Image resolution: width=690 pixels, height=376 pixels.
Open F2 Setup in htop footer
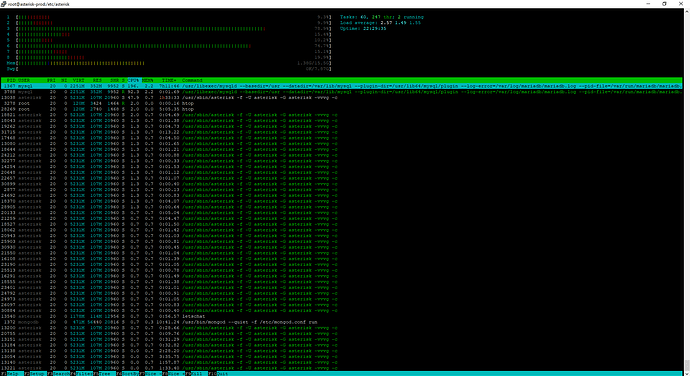click(x=35, y=373)
